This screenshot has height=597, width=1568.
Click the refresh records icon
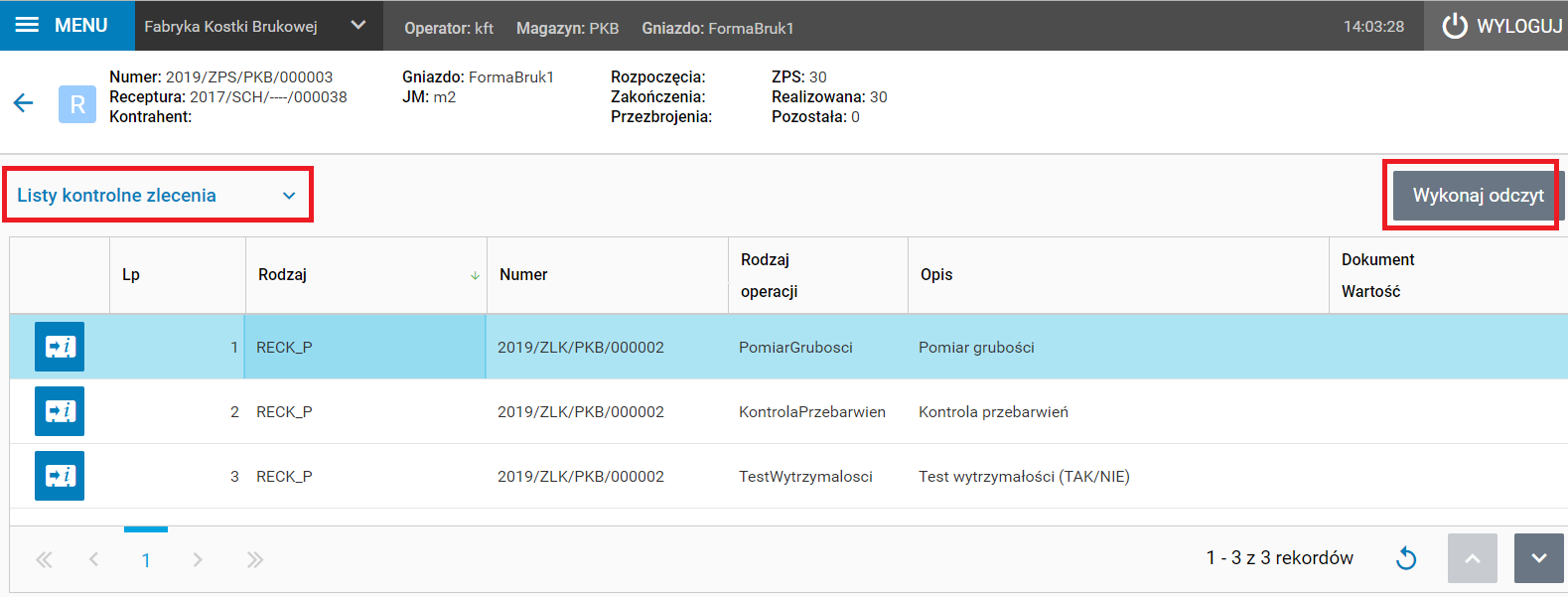[x=1406, y=558]
